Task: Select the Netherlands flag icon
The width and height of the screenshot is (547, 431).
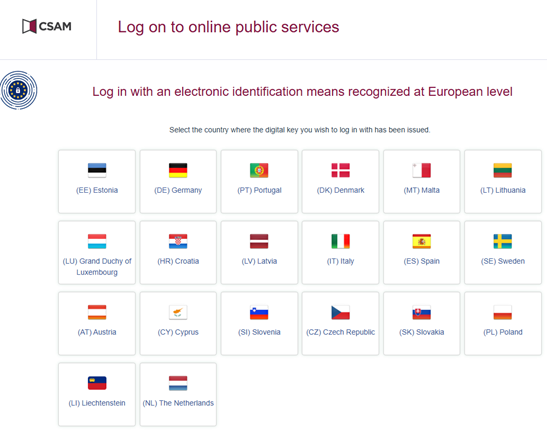Action: click(178, 383)
